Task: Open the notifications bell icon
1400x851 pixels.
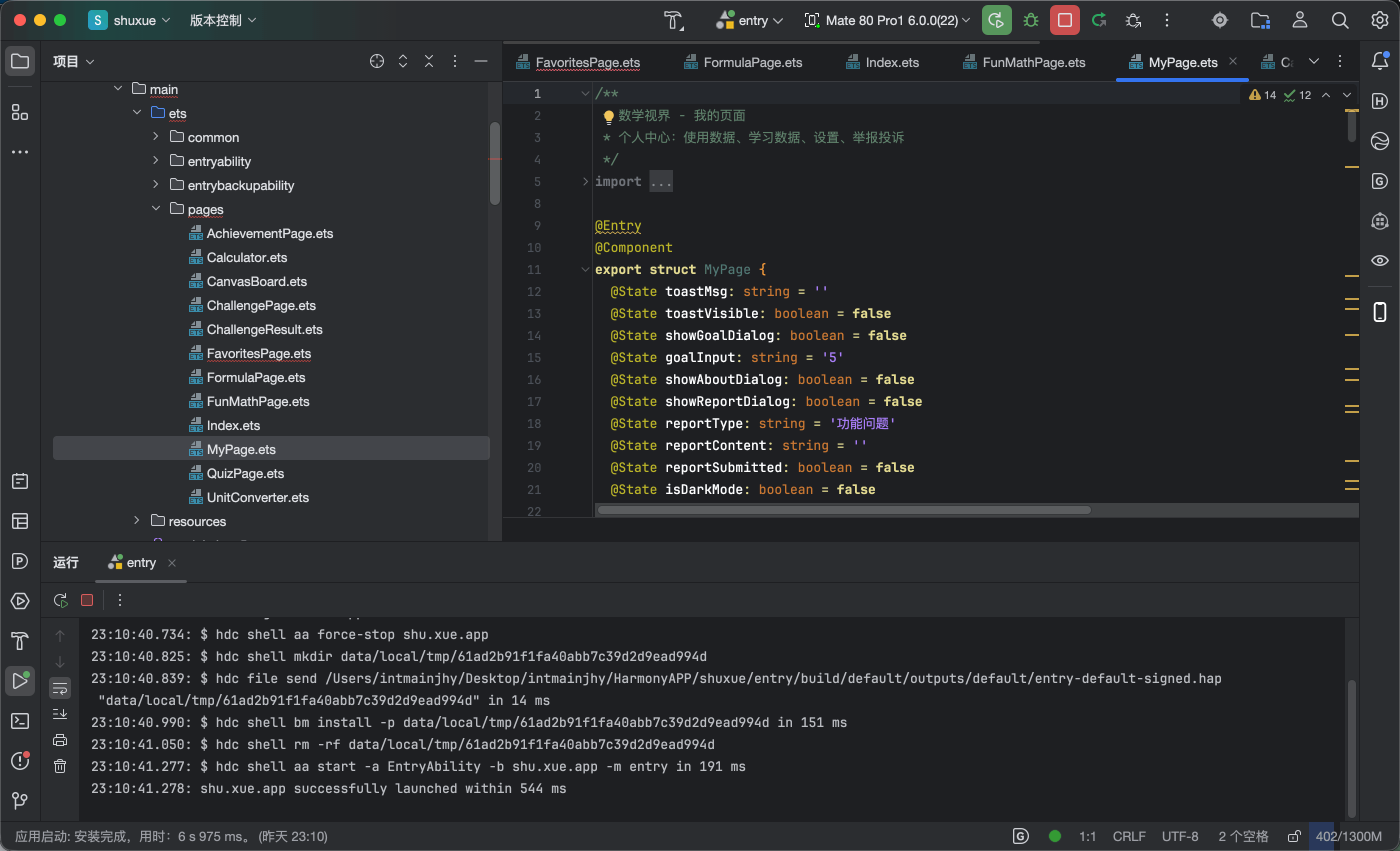Action: pyautogui.click(x=1379, y=61)
